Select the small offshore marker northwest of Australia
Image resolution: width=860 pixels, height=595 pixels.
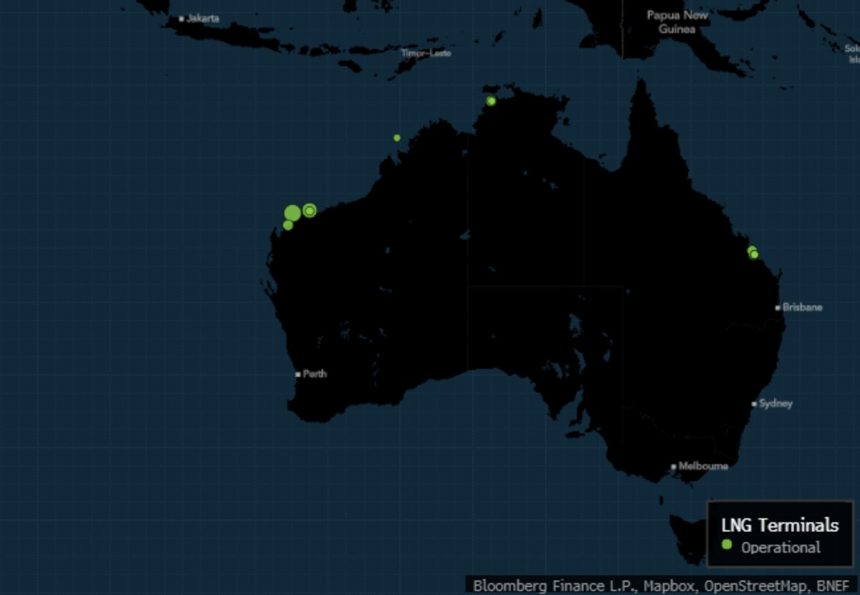point(397,138)
